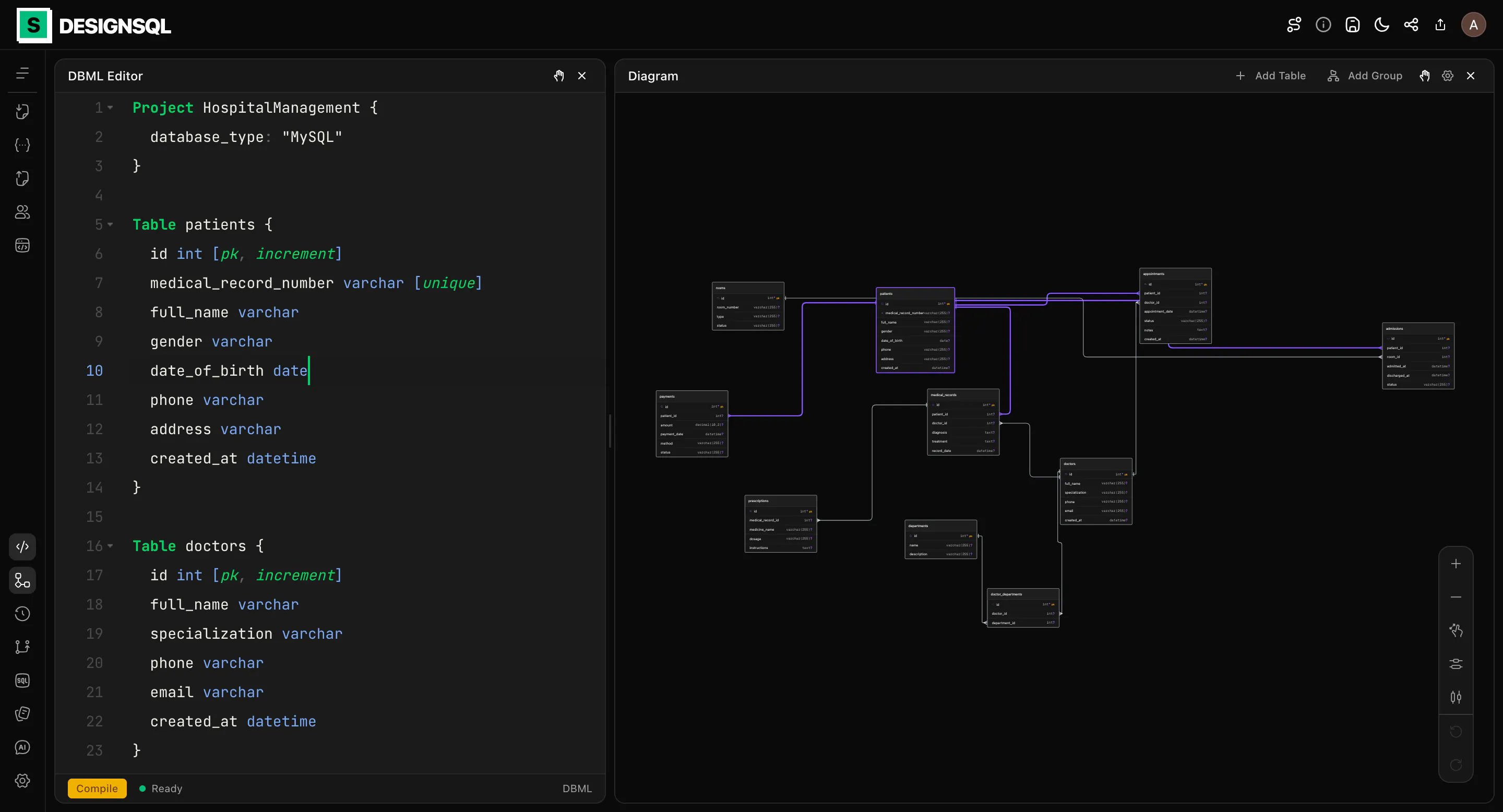Viewport: 1503px width, 812px height.
Task: Toggle the DBML code editor panel icon
Action: [x=22, y=546]
